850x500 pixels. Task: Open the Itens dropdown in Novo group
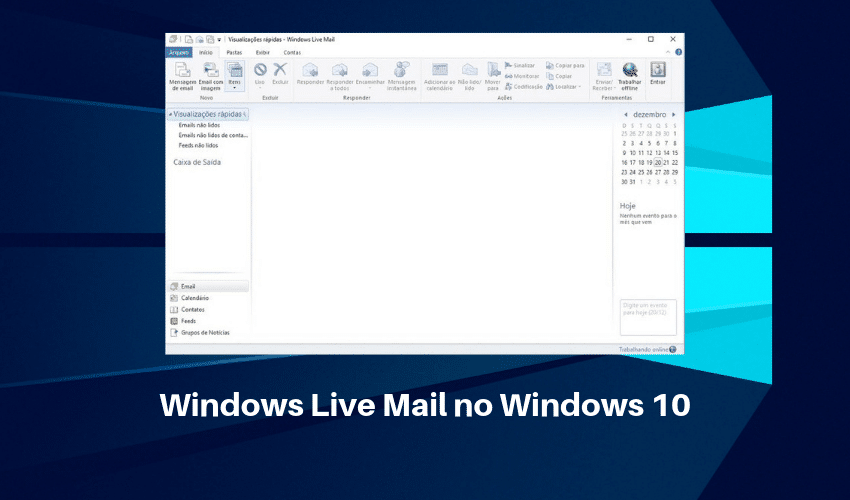[x=234, y=76]
